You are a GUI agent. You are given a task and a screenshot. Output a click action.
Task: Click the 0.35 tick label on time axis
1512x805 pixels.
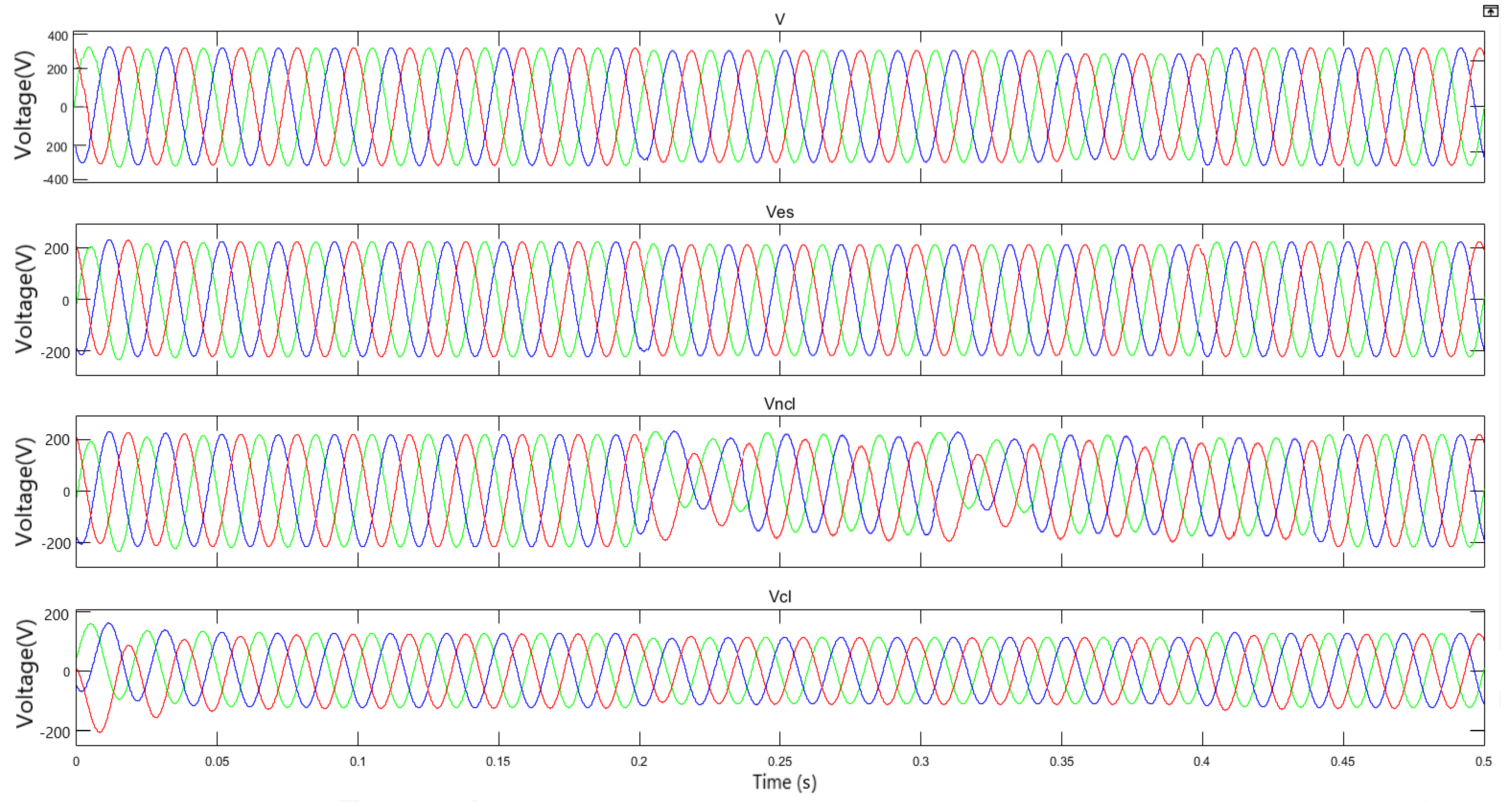coord(1061,761)
